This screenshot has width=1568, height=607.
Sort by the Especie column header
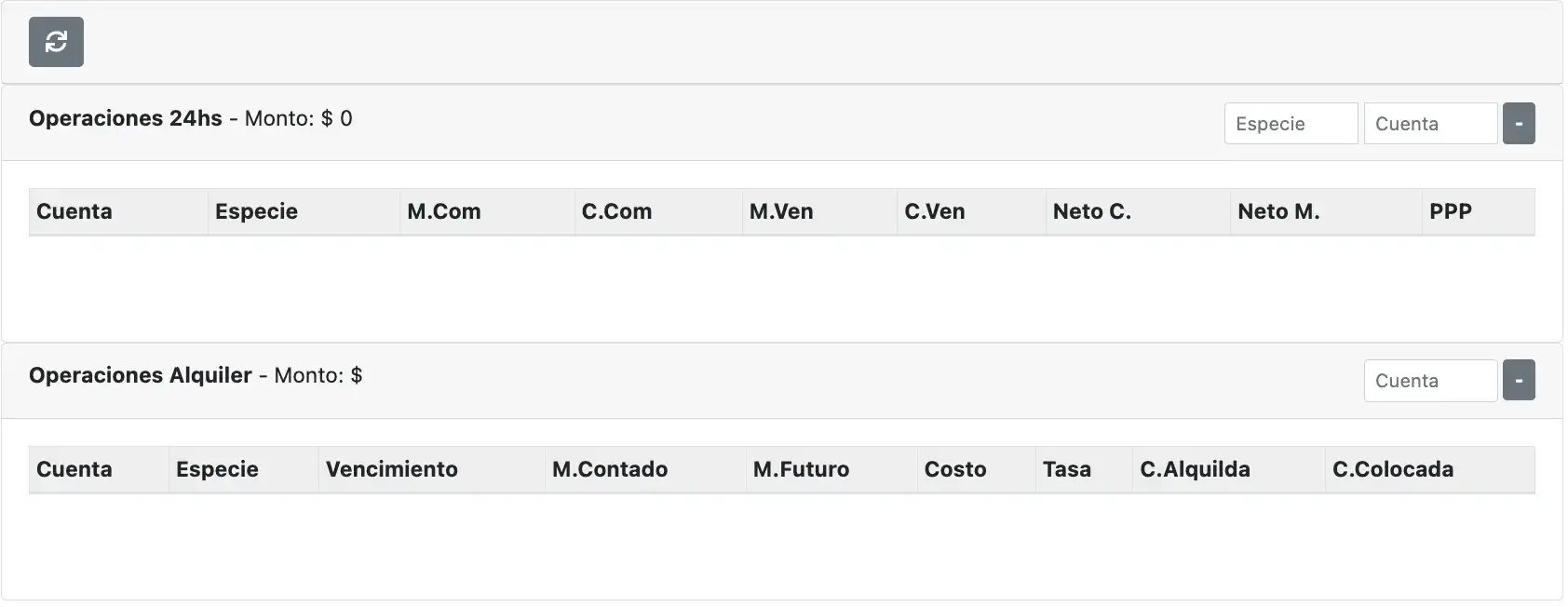point(256,211)
